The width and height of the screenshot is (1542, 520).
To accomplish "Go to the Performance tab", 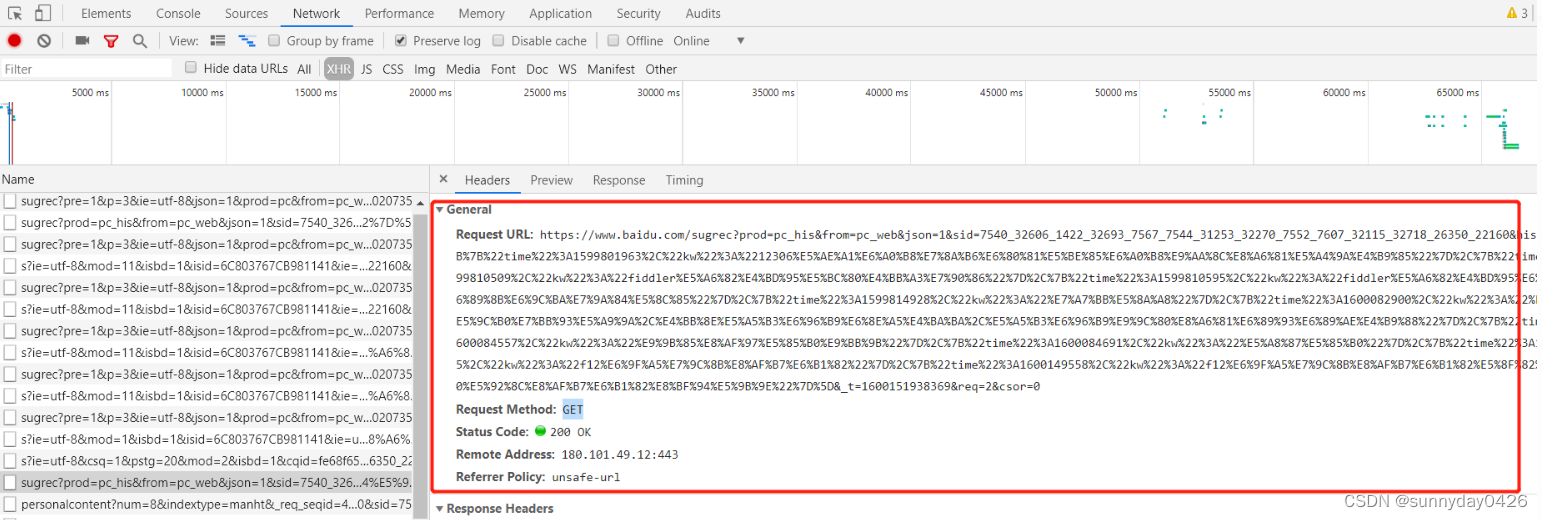I will pyautogui.click(x=399, y=13).
